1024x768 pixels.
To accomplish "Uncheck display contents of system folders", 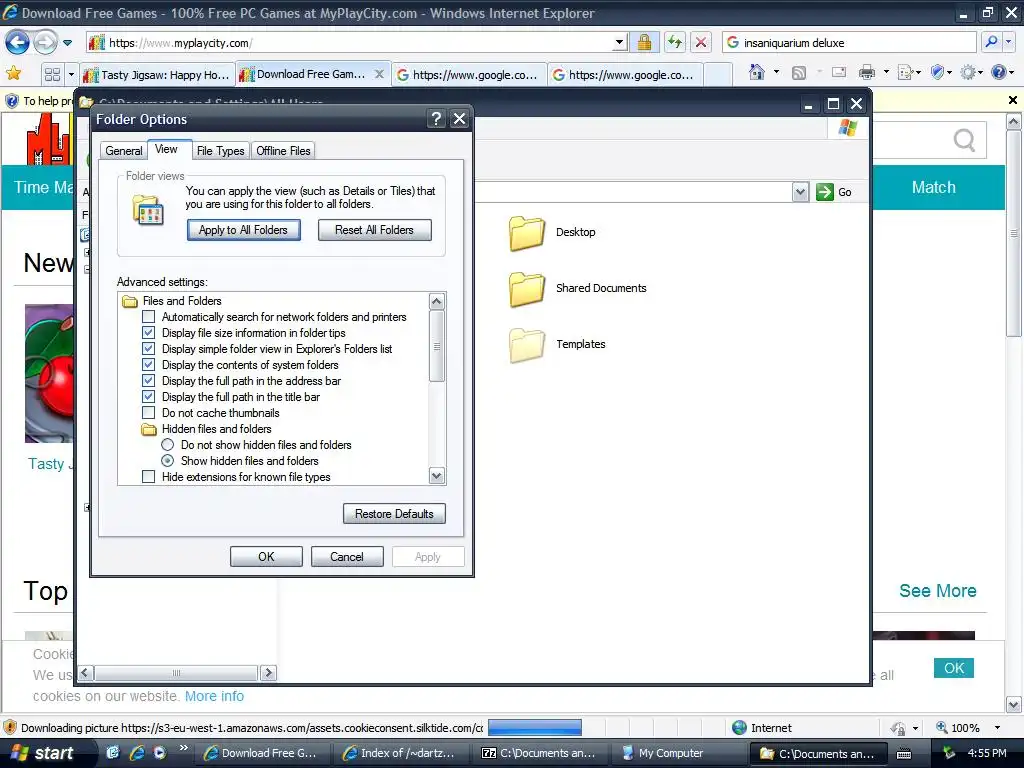I will (x=148, y=365).
